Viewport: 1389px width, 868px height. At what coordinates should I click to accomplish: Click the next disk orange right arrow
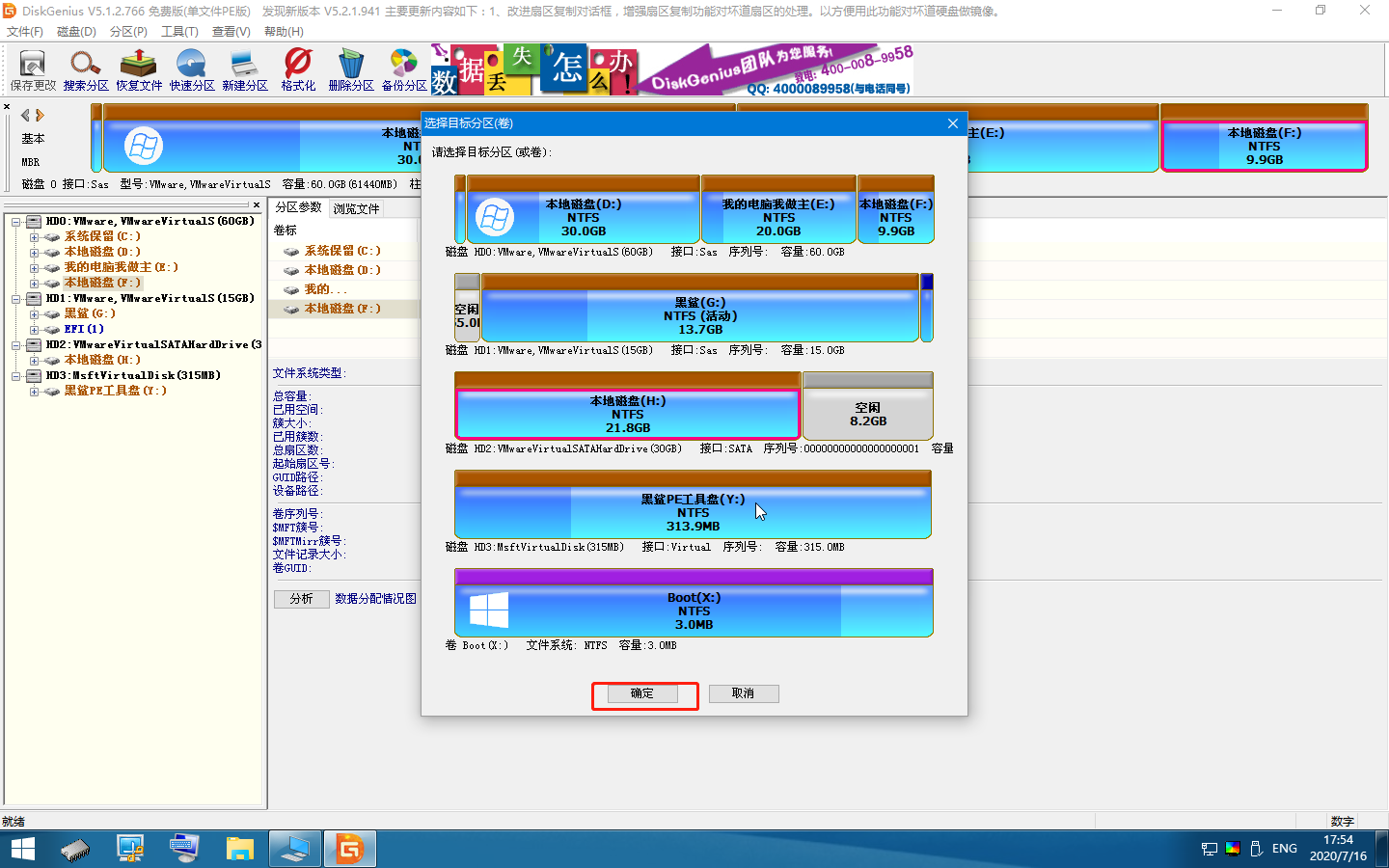click(x=40, y=115)
